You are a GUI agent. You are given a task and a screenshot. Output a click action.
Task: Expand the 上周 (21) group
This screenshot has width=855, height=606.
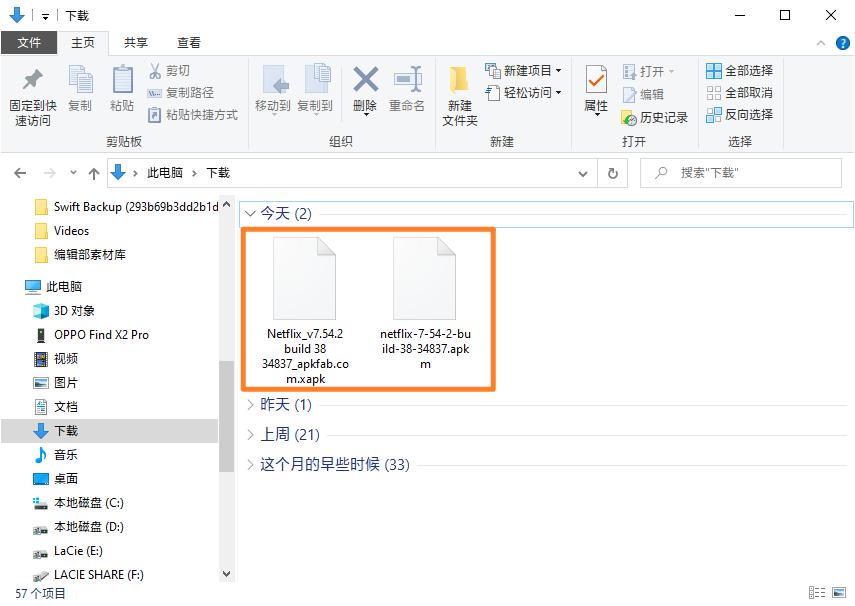pyautogui.click(x=250, y=434)
